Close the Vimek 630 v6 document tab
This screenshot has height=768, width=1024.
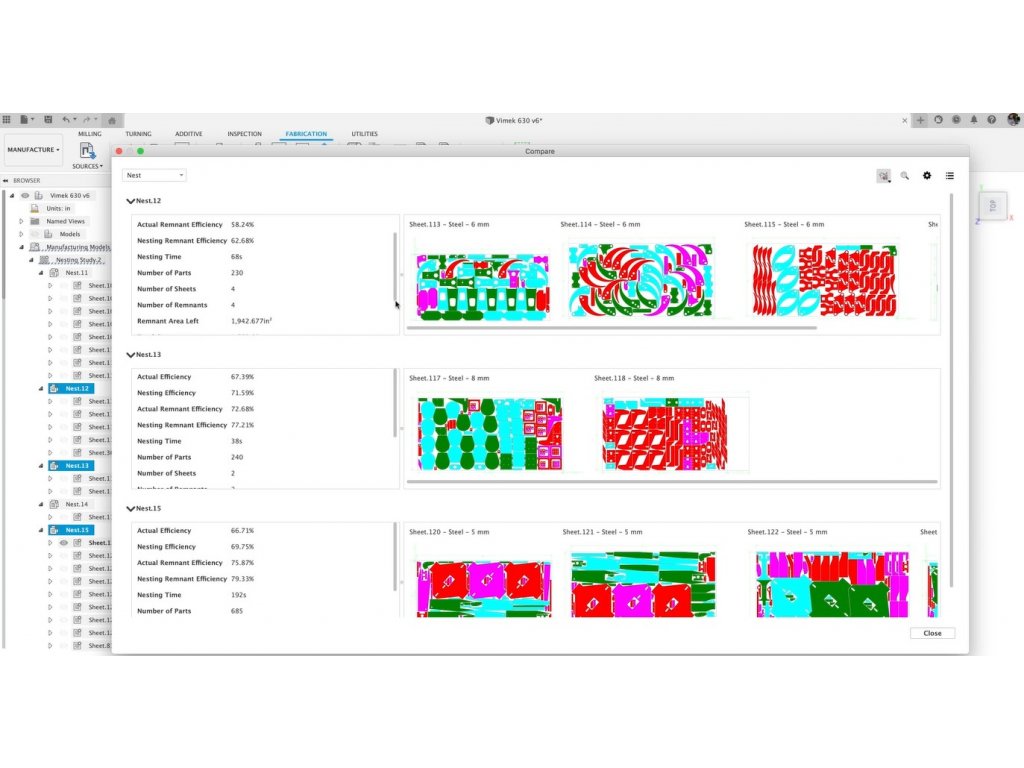click(x=904, y=120)
